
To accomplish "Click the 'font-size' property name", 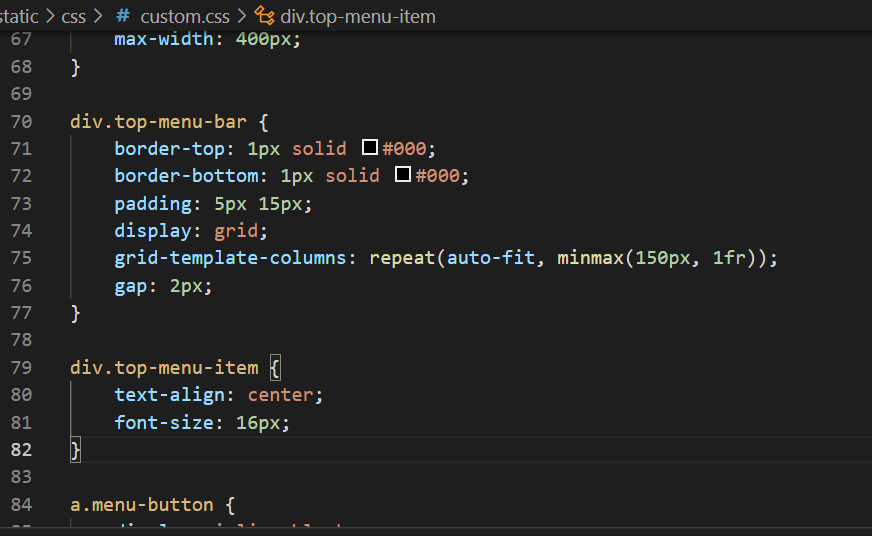I will pyautogui.click(x=164, y=423).
